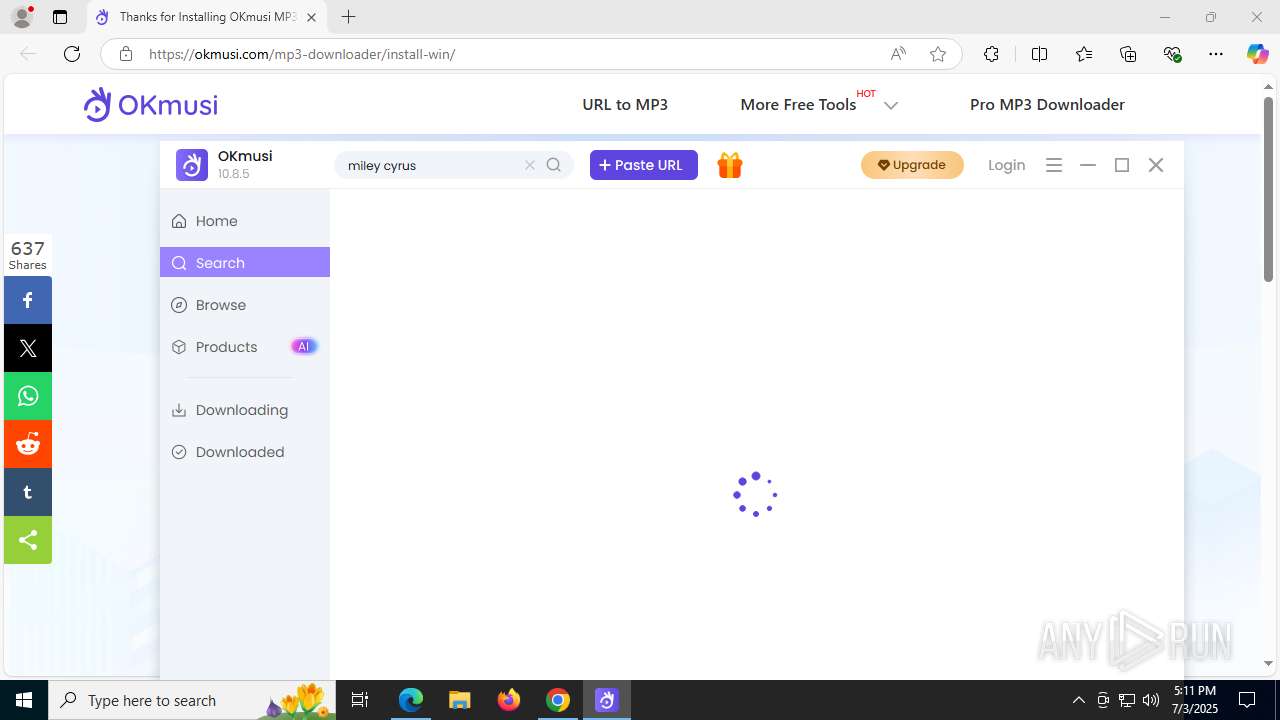The height and width of the screenshot is (720, 1280).
Task: Open Microsoft Edge from taskbar
Action: 411,700
